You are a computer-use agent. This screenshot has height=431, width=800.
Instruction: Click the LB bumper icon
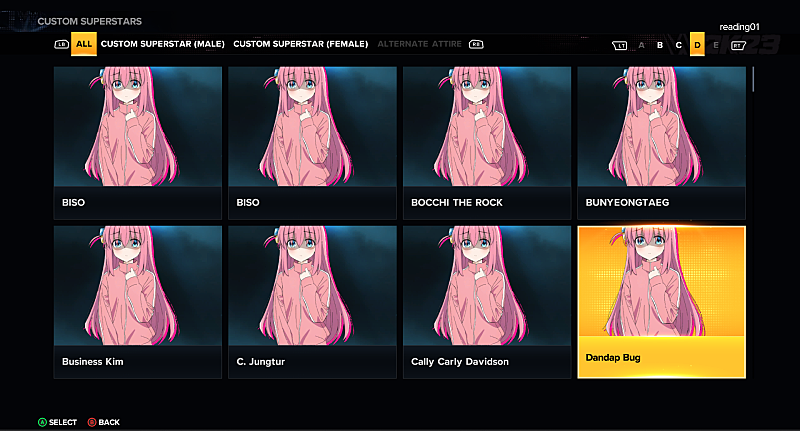point(61,44)
